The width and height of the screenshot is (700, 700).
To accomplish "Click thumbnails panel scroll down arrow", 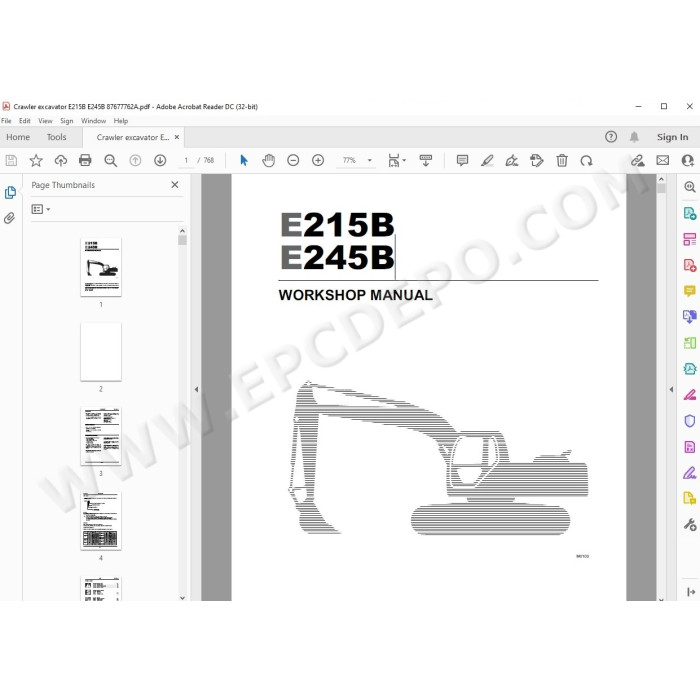I will click(x=182, y=597).
